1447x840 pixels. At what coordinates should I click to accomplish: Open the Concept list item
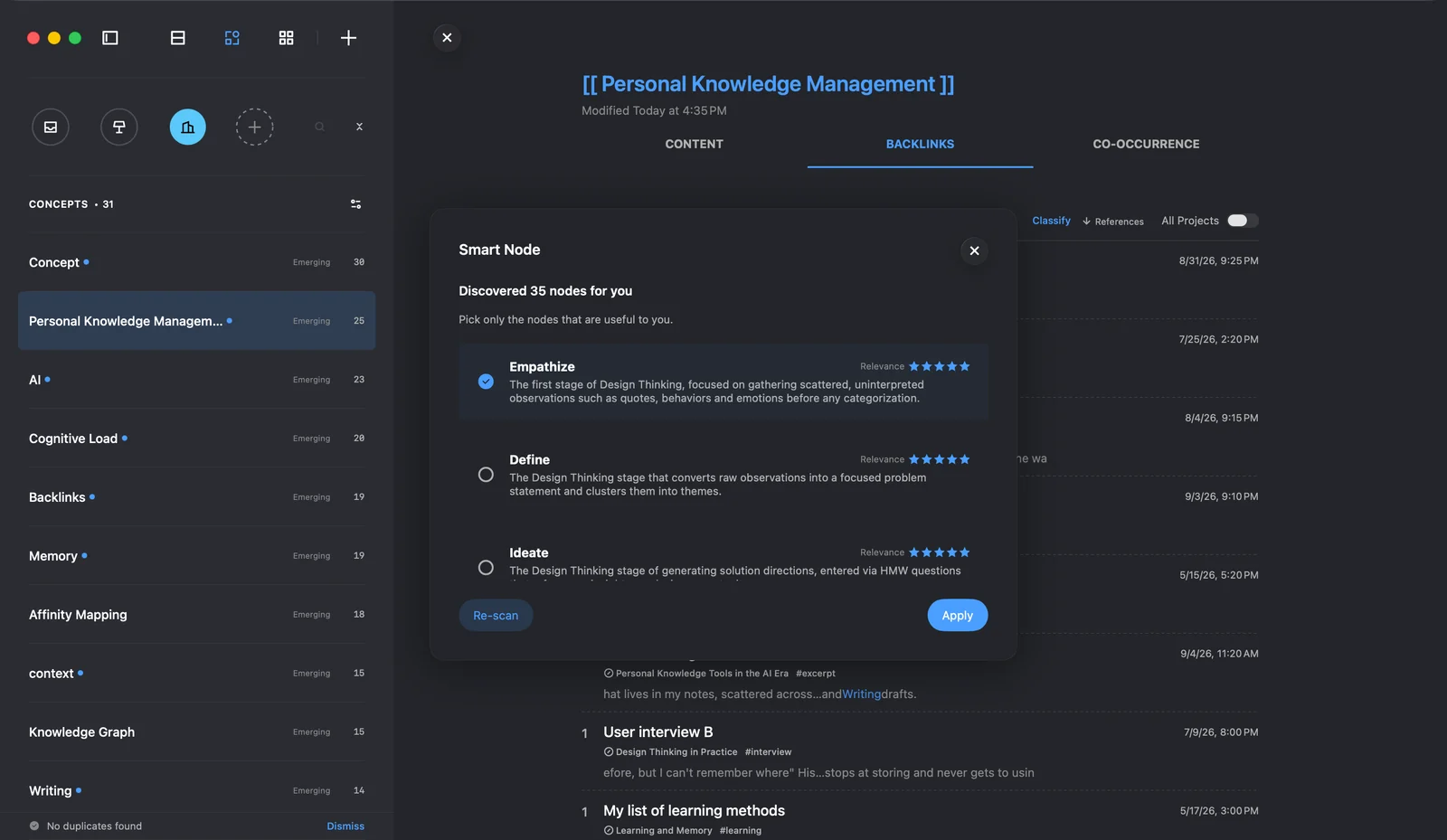[196, 262]
